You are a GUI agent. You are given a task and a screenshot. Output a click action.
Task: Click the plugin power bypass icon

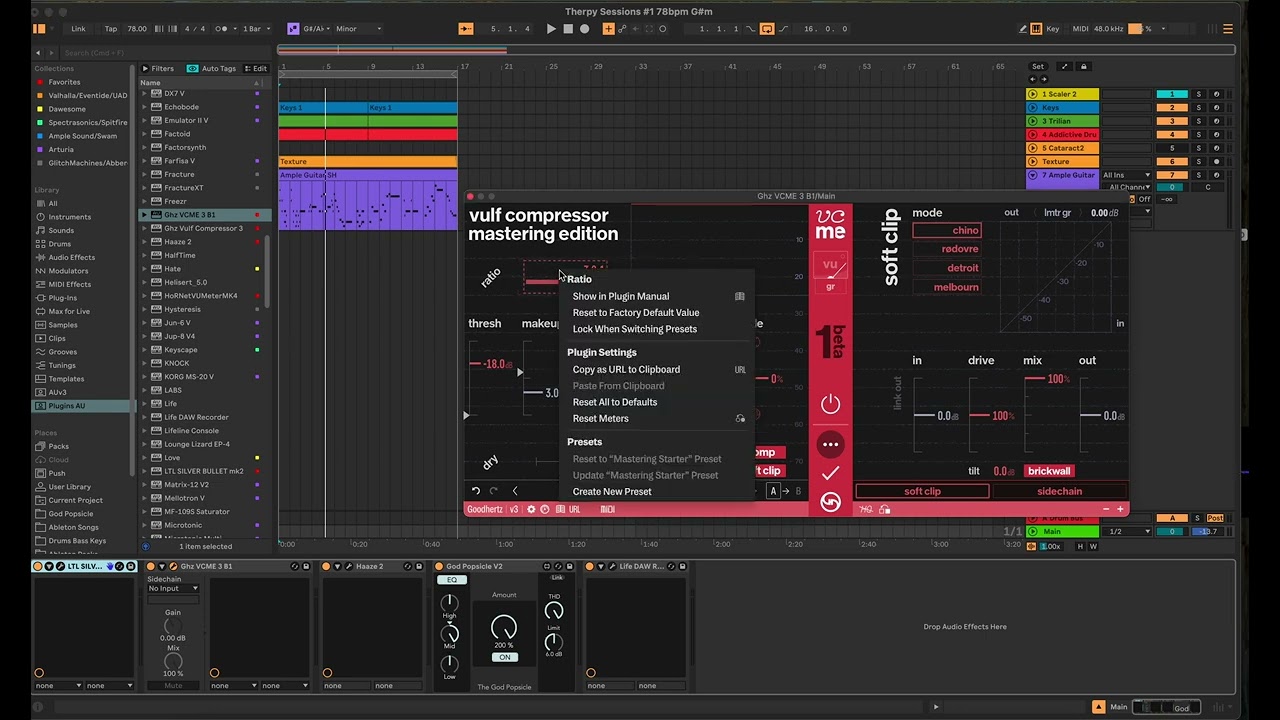(830, 404)
